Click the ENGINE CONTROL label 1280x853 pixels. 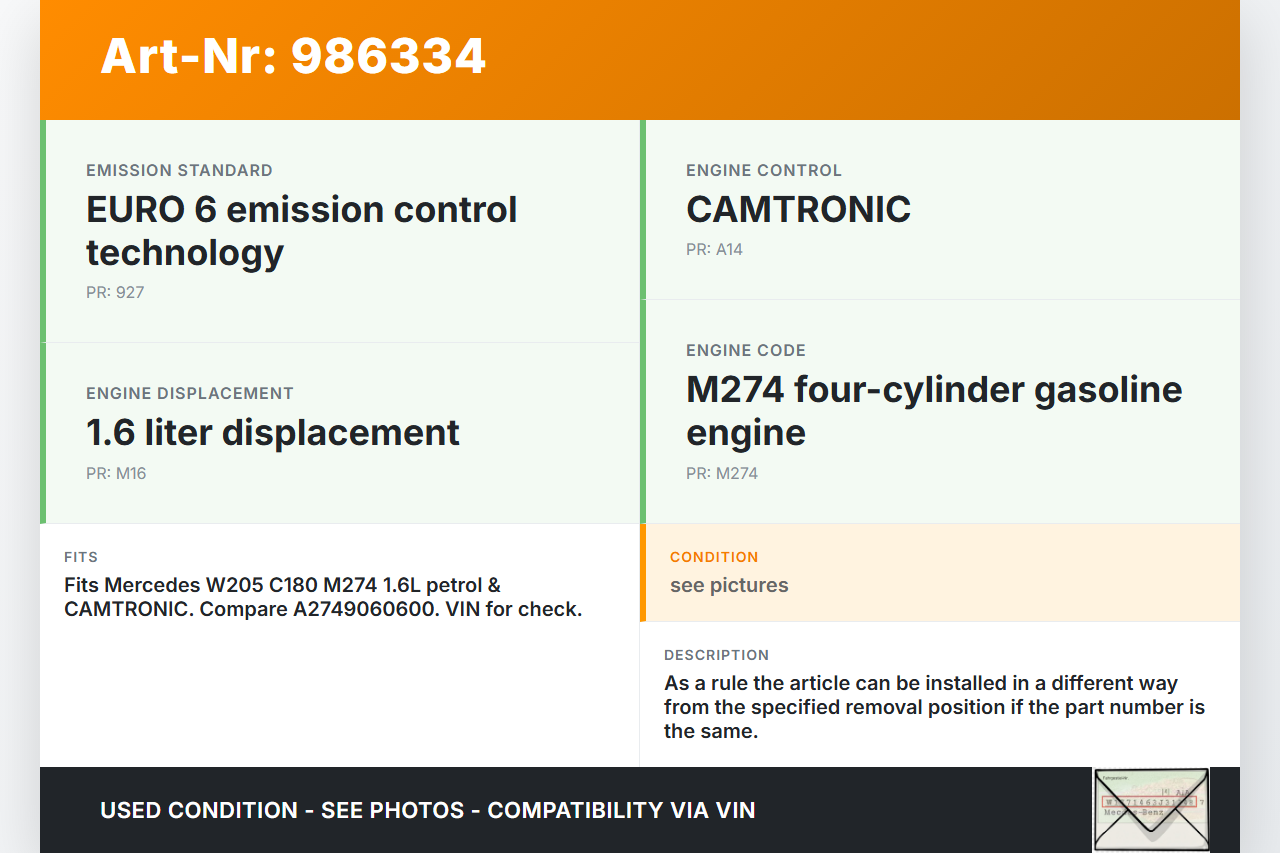click(x=764, y=171)
